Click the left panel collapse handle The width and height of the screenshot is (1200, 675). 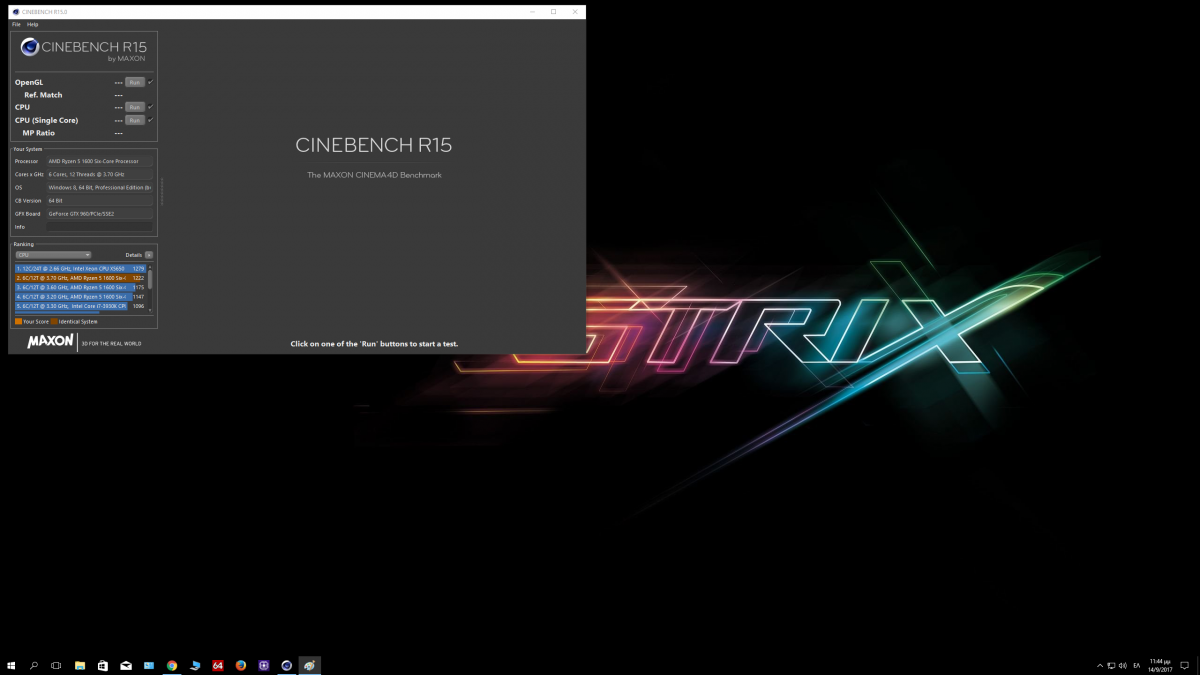[x=161, y=191]
